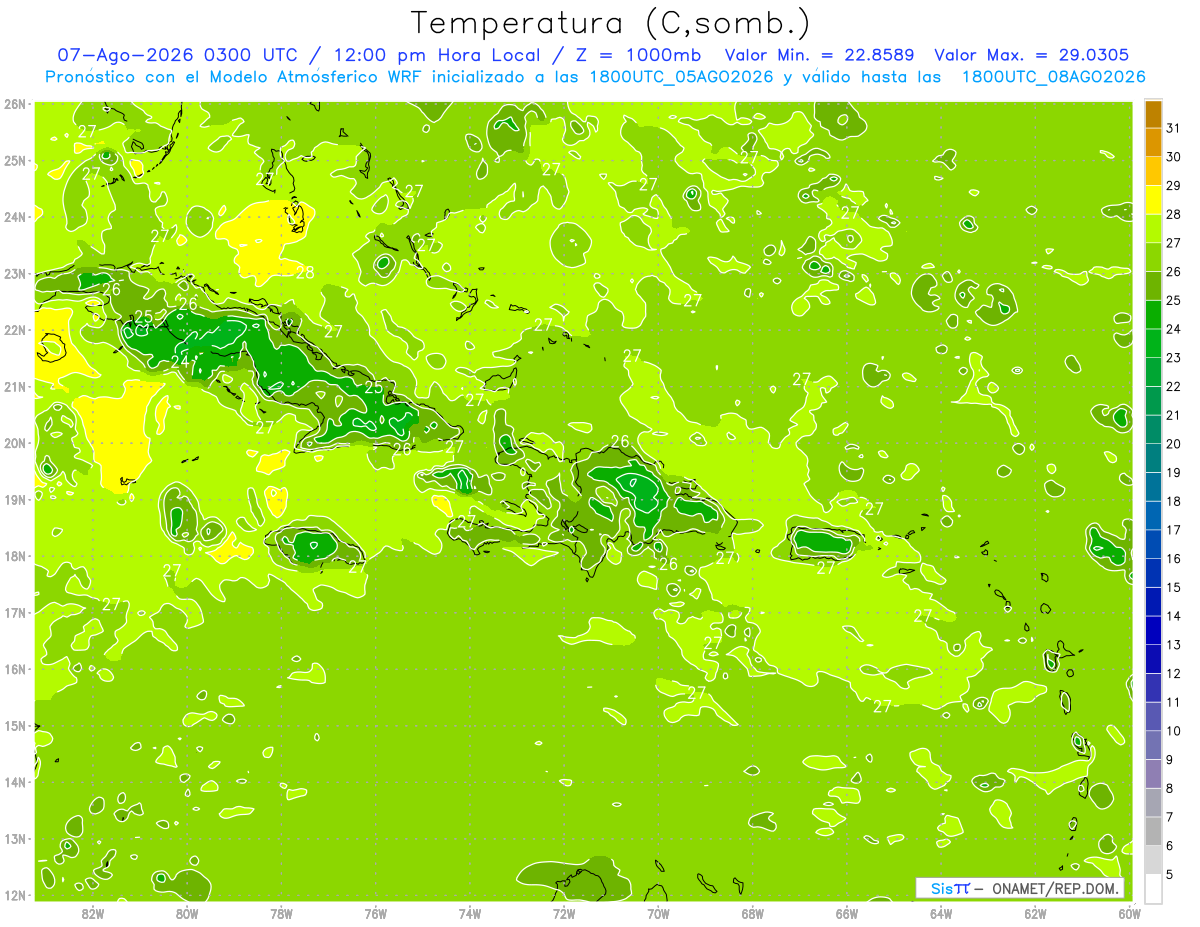The image size is (1200, 927).
Task: Click the "66W" longitude axis label
Action: point(847,914)
